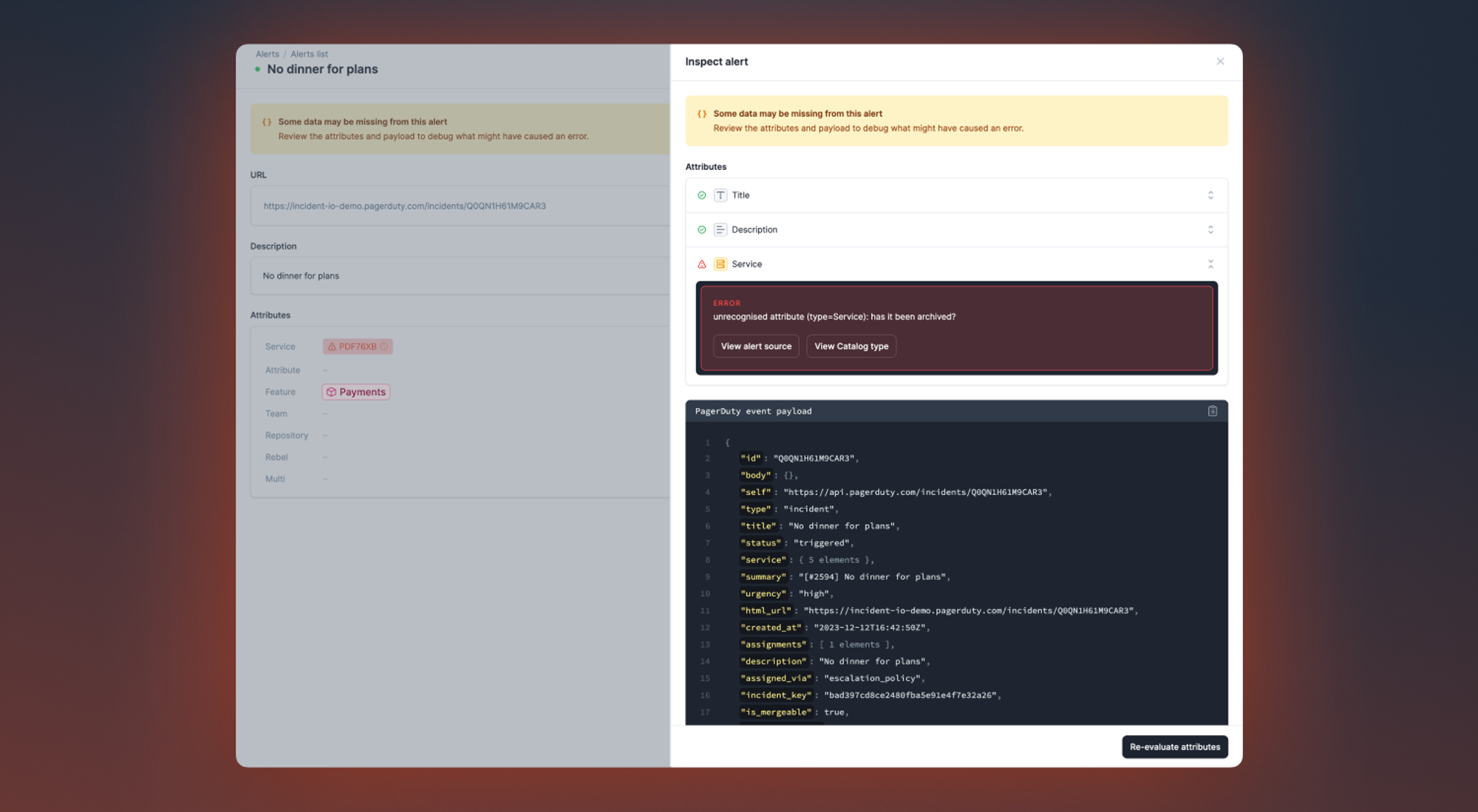Click the green check icon beside Description

point(701,230)
